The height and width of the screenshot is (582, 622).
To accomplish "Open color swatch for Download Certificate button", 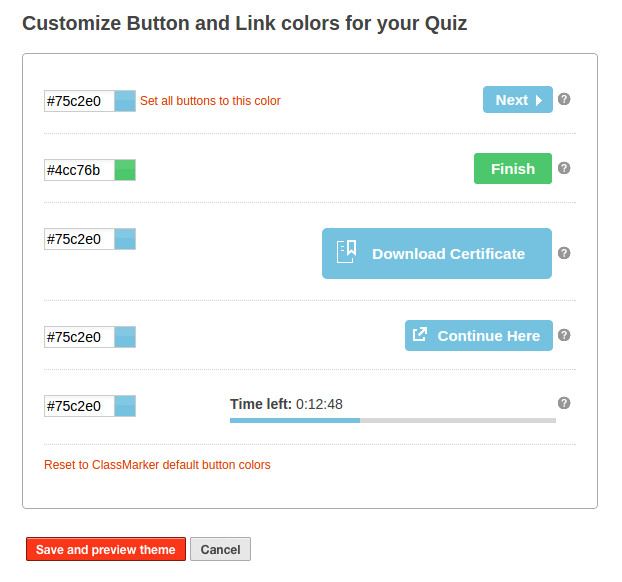I will tap(125, 239).
